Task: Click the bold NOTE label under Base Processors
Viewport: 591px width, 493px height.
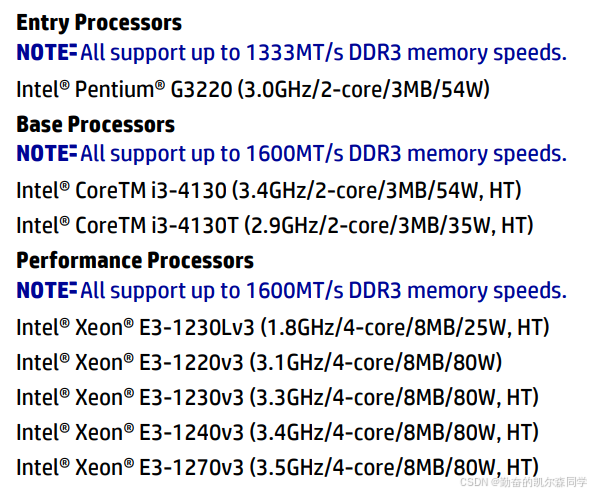Action: [47, 154]
